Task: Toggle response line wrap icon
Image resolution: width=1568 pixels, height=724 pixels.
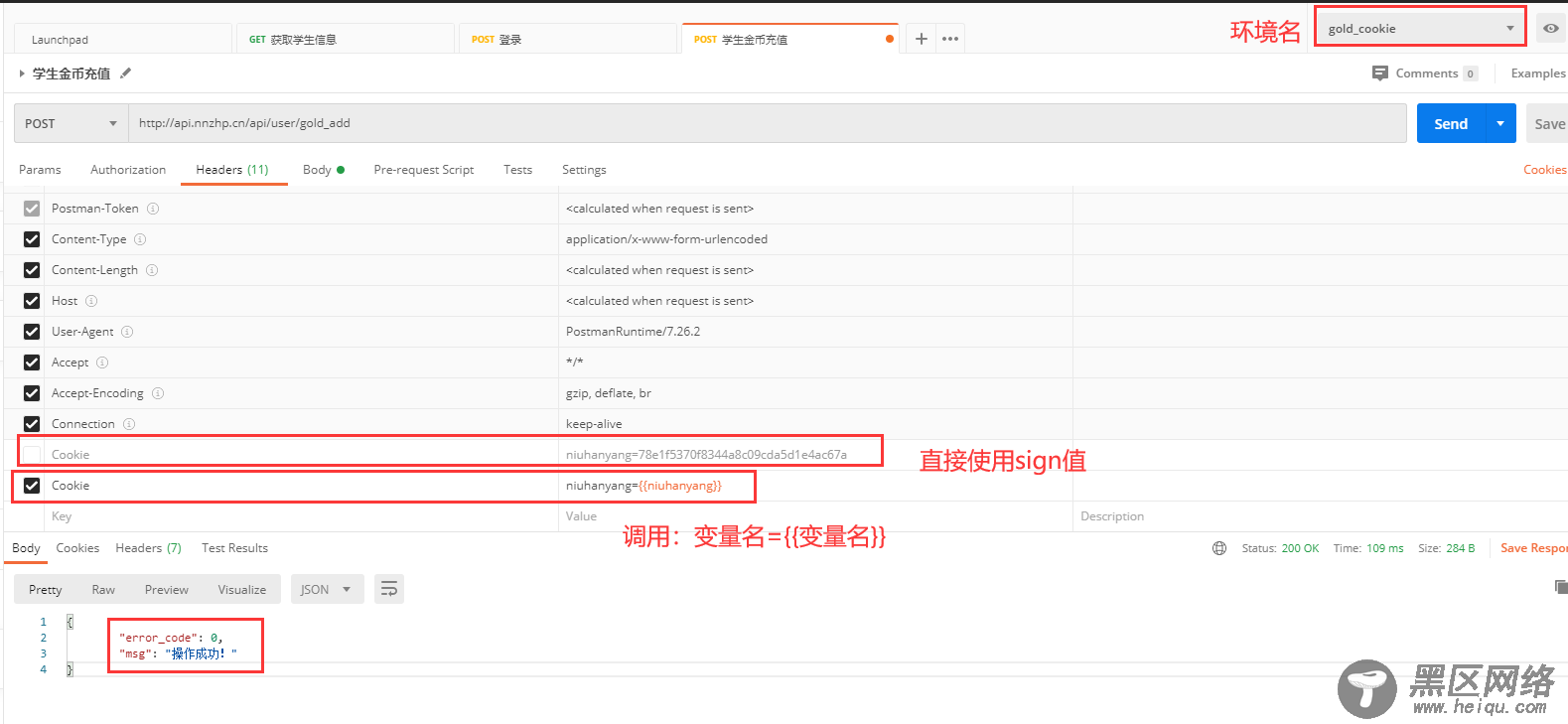Action: pos(389,589)
